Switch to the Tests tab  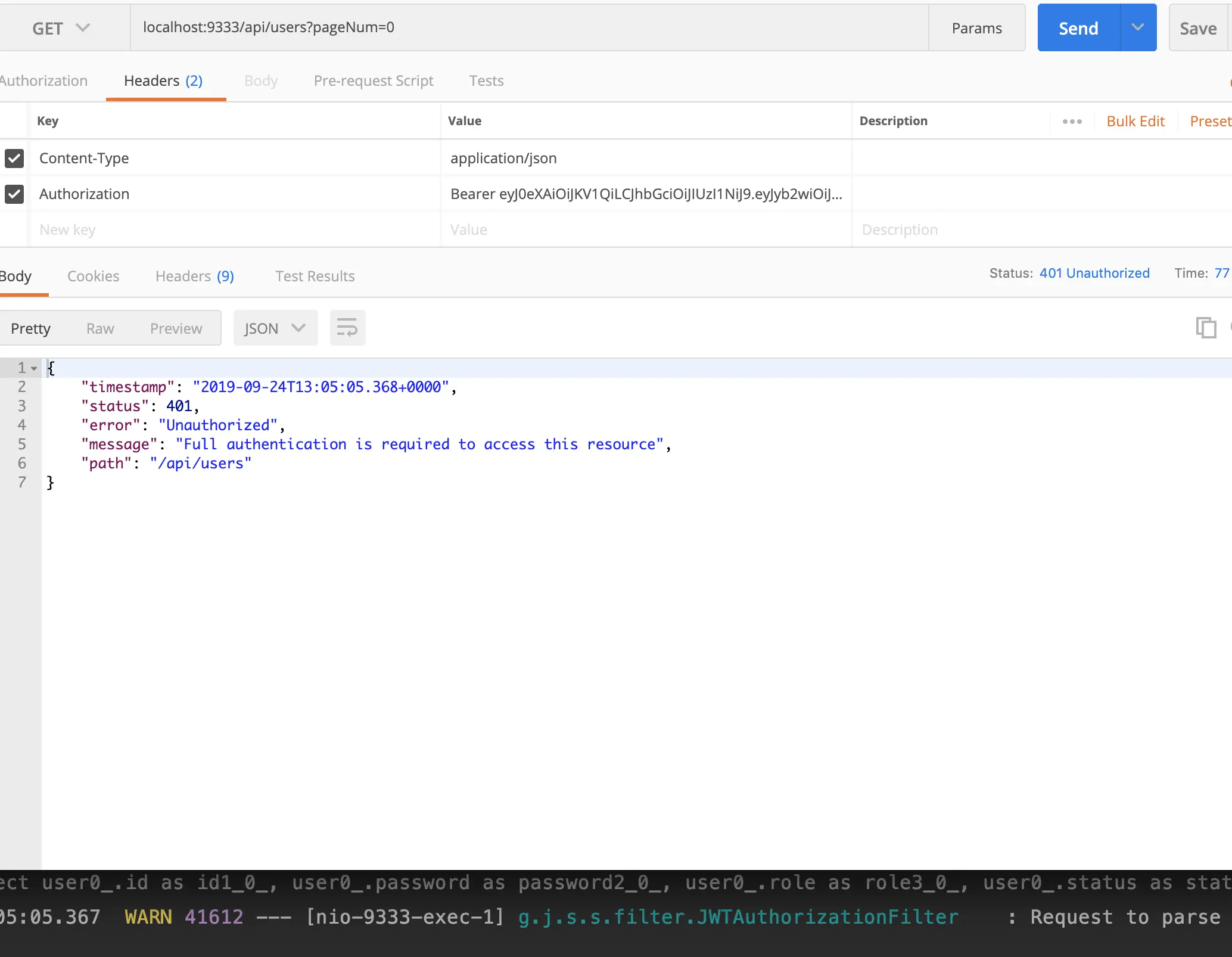pos(486,80)
